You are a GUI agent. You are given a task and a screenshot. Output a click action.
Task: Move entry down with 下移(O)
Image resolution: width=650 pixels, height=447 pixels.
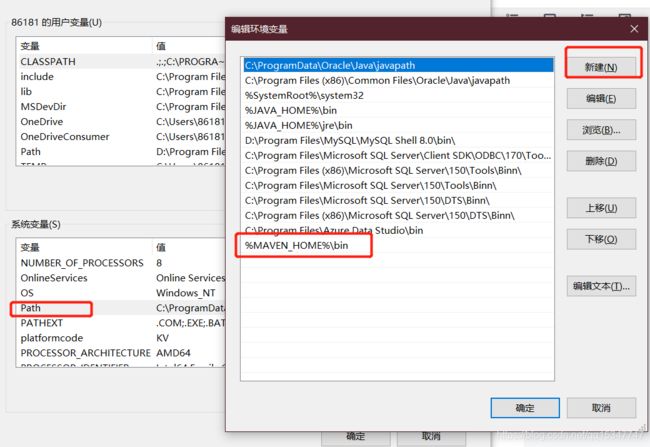pos(600,239)
